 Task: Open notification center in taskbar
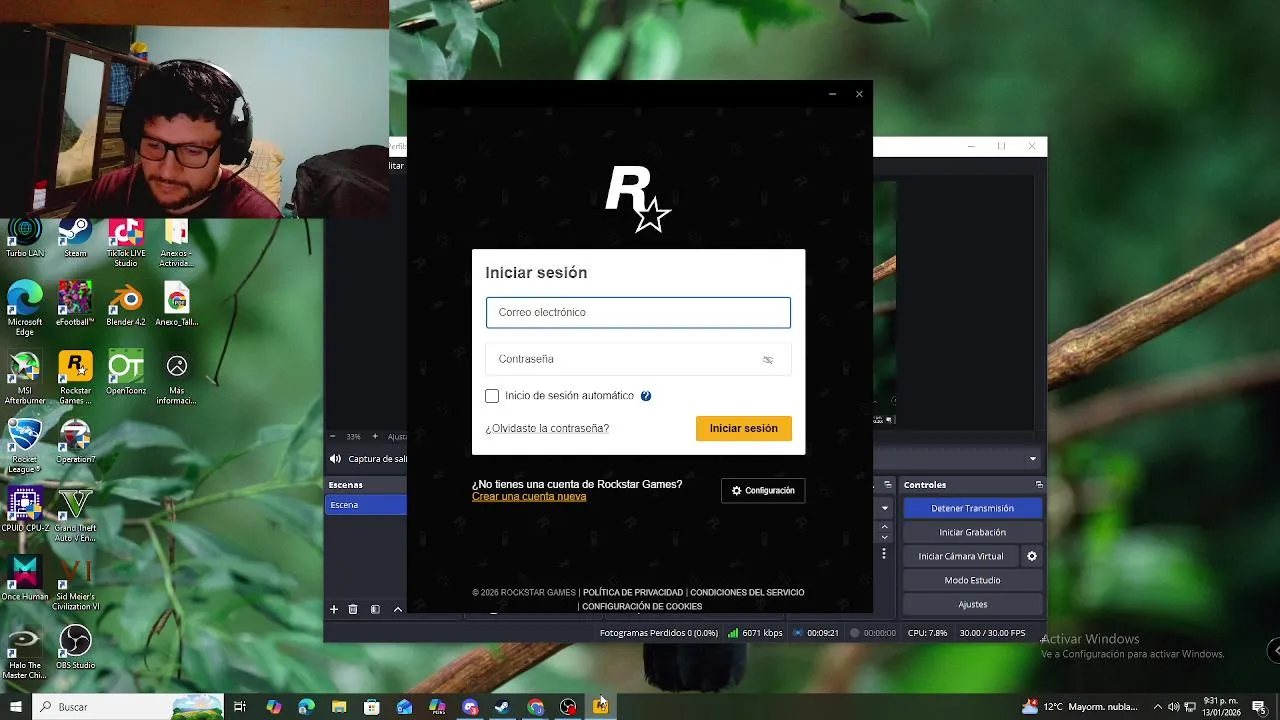[x=1259, y=707]
